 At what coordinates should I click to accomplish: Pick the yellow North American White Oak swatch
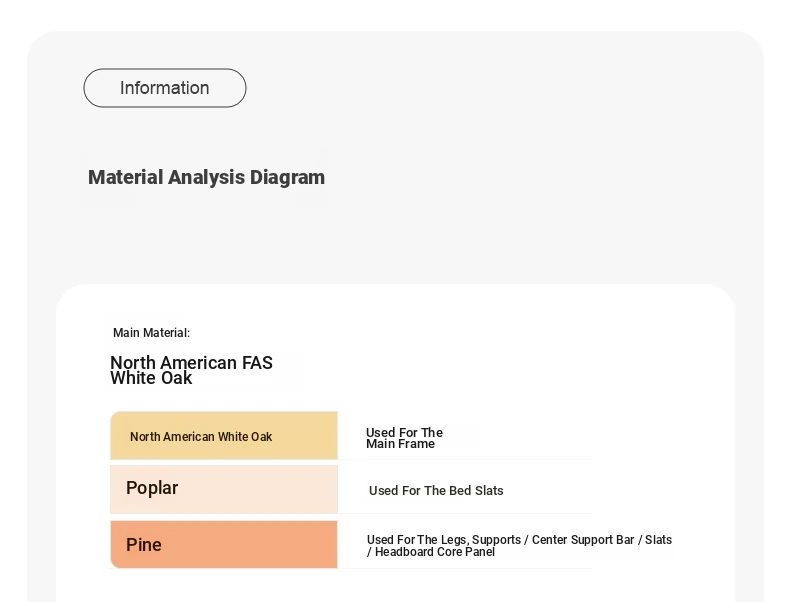(x=224, y=436)
